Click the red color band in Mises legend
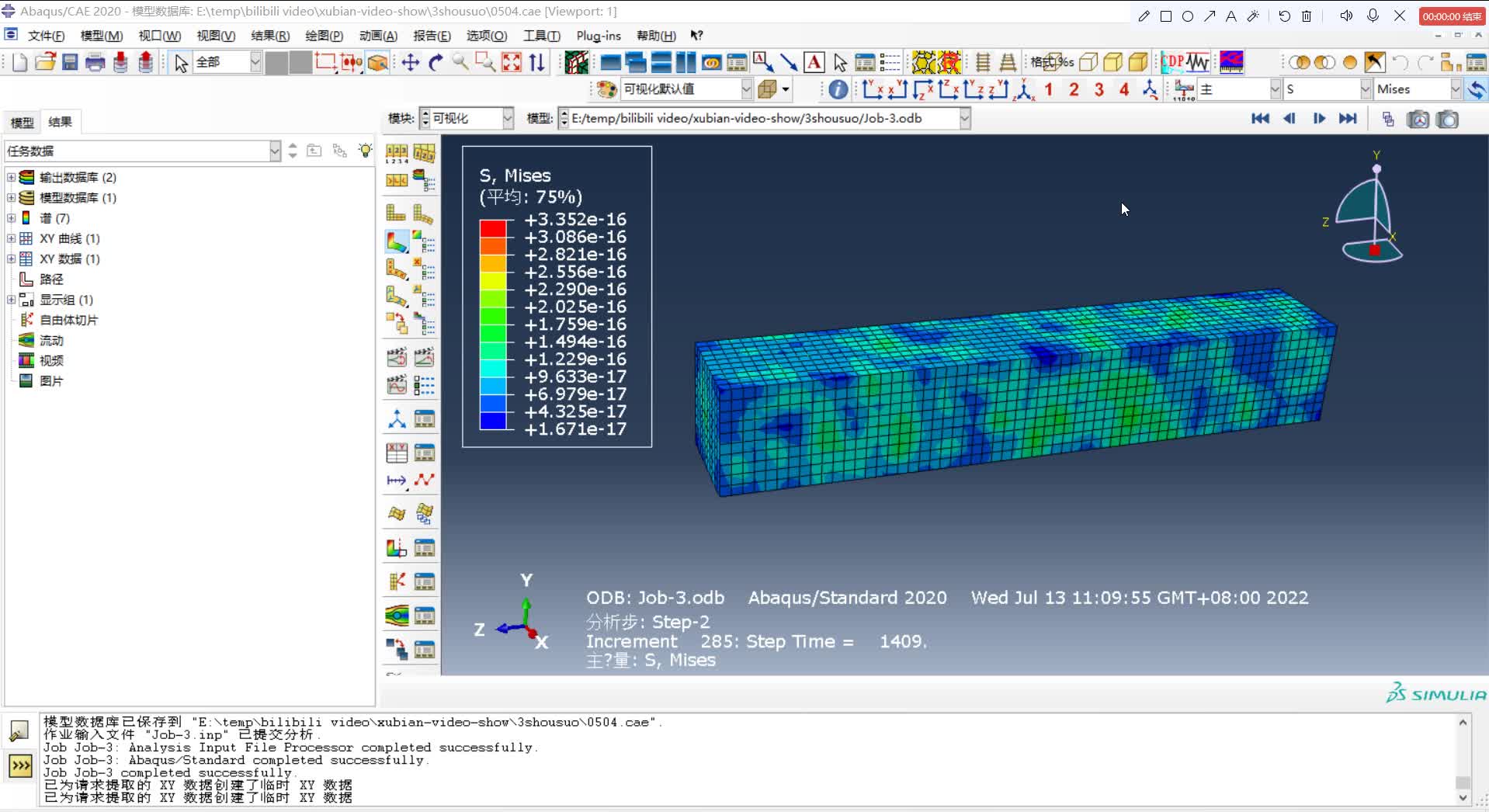 click(493, 228)
